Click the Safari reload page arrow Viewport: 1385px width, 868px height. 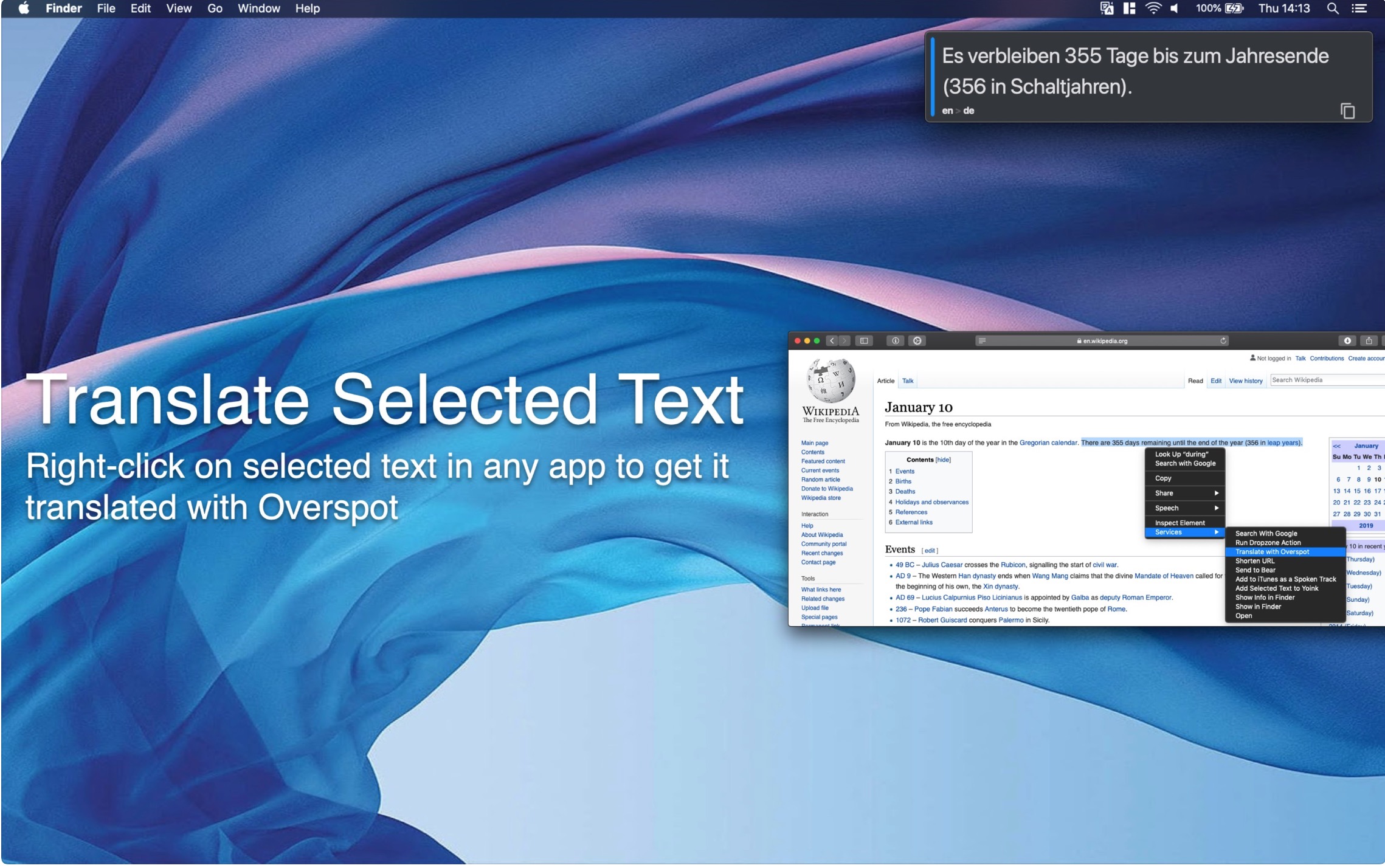1223,341
